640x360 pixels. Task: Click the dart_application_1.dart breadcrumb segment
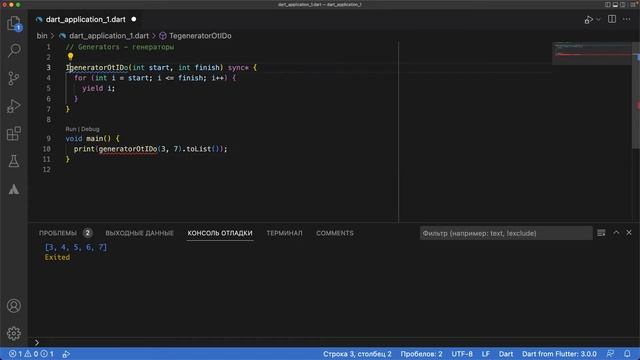(109, 36)
